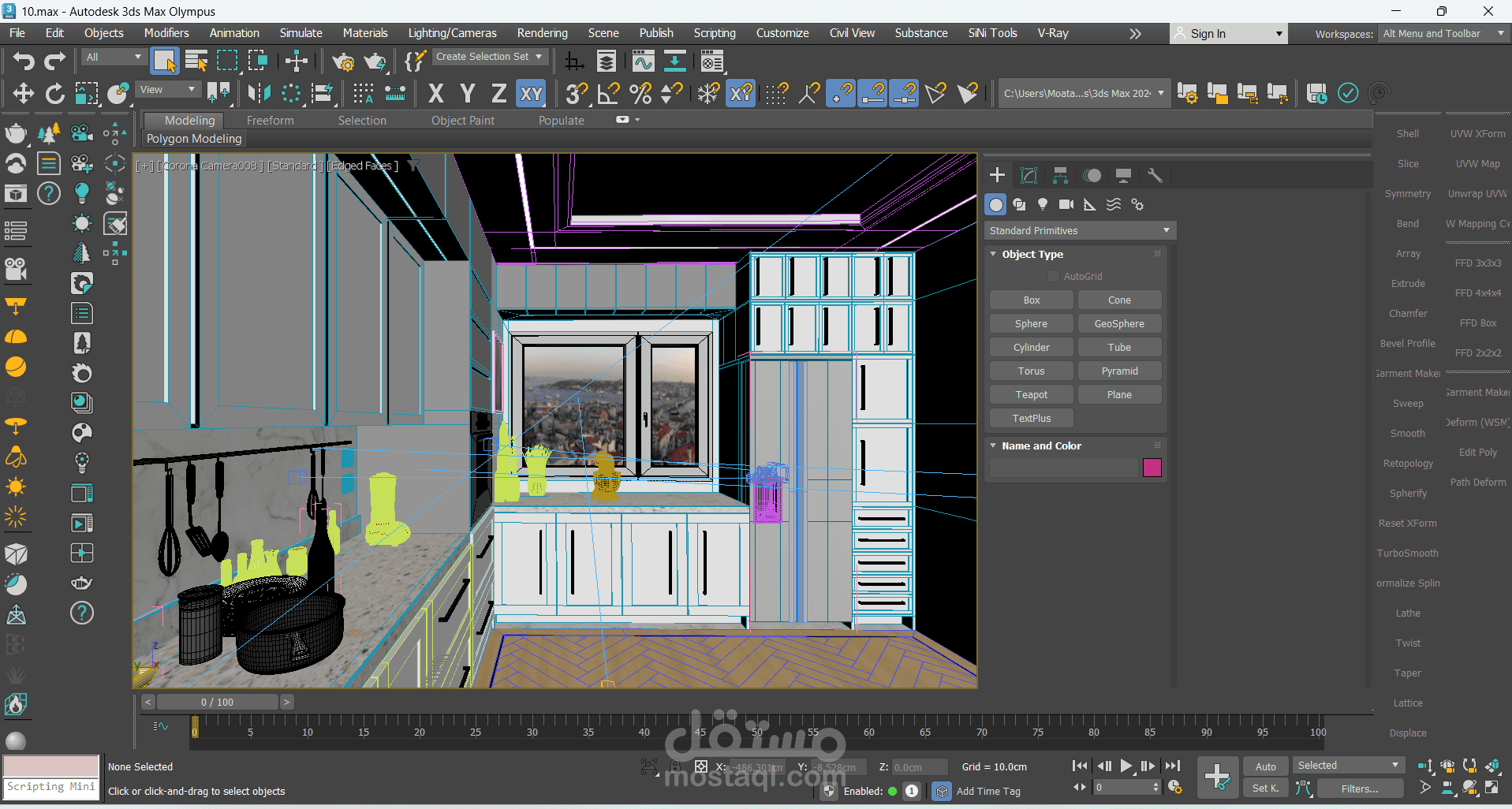
Task: Switch to the Cameras category icon
Action: point(1066,205)
